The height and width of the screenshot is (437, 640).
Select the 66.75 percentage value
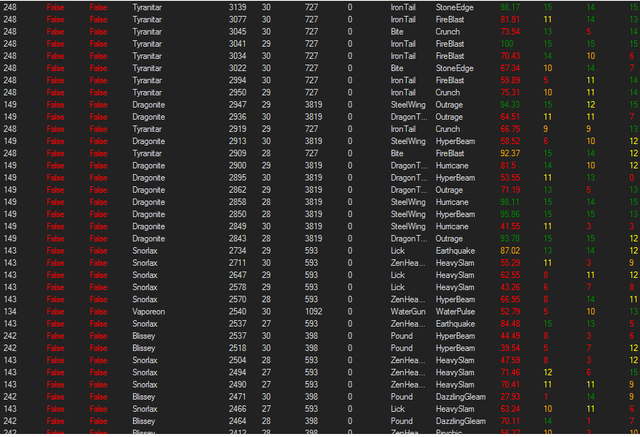(510, 129)
